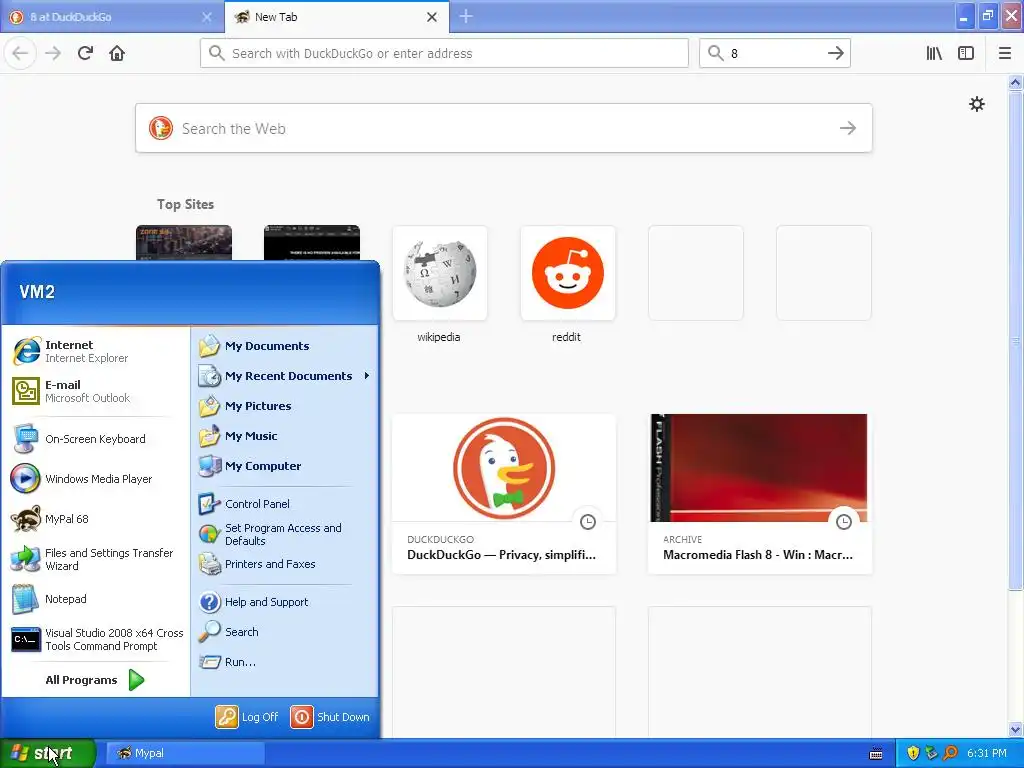This screenshot has height=768, width=1024.
Task: Open Set Program Access and Defaults
Action: point(285,534)
